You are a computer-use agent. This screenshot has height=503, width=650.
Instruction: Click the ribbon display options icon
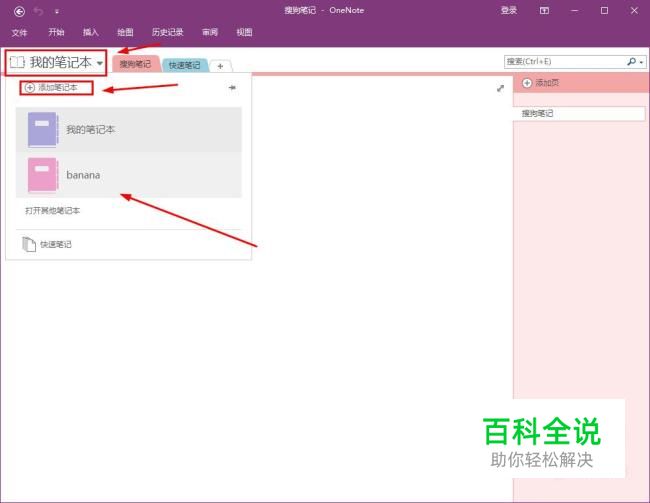tap(544, 11)
